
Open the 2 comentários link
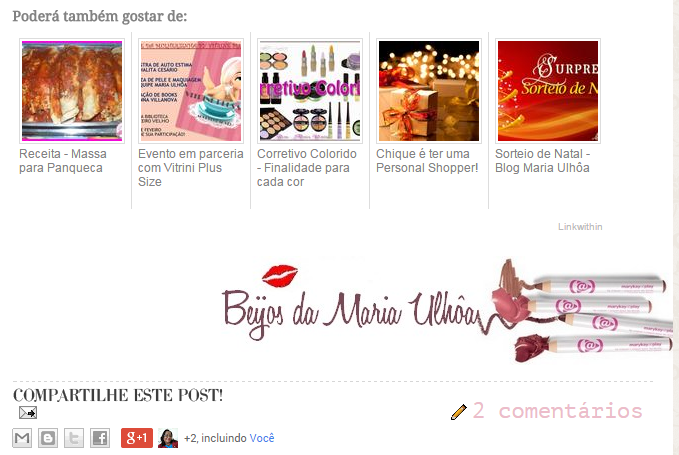(x=557, y=410)
